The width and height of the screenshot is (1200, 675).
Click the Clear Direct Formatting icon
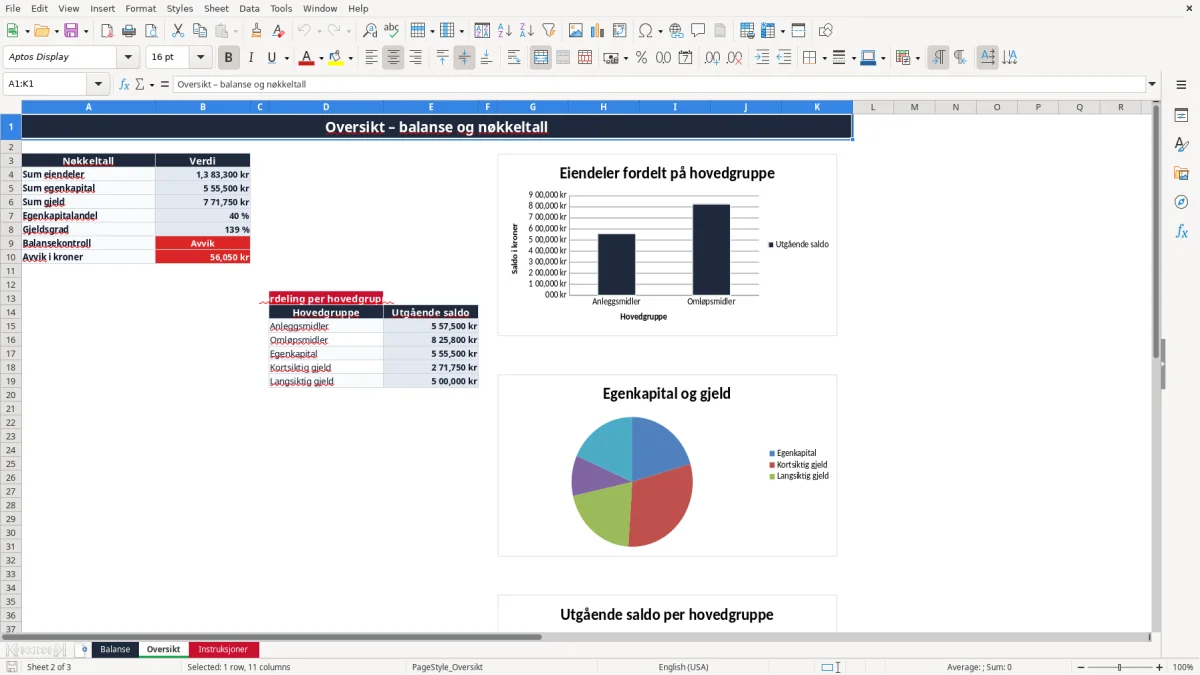[x=278, y=31]
